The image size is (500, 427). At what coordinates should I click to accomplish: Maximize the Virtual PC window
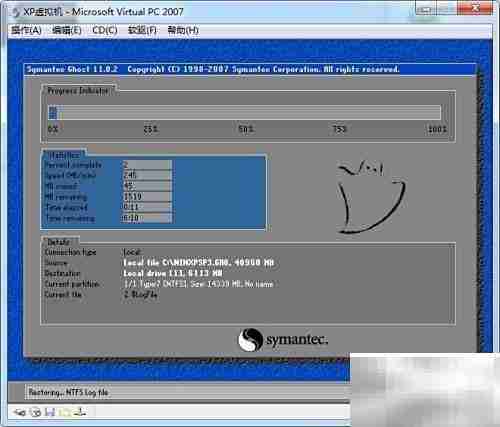click(x=447, y=8)
